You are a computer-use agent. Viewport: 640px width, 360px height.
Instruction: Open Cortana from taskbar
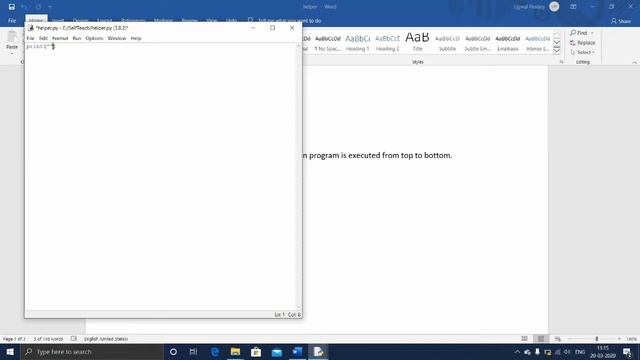(173, 351)
